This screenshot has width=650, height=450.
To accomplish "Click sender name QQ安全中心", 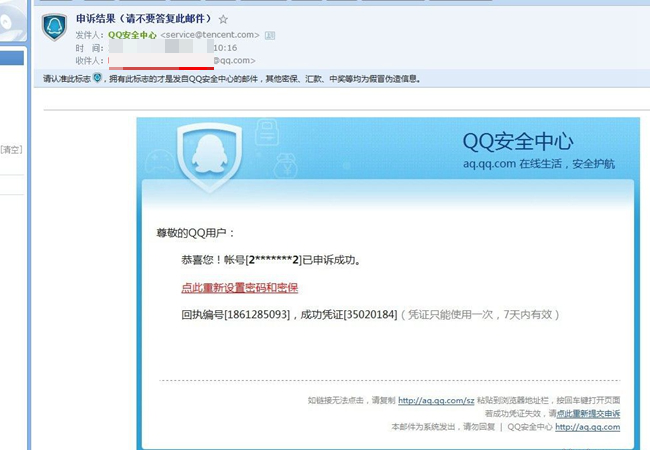I will click(x=132, y=35).
